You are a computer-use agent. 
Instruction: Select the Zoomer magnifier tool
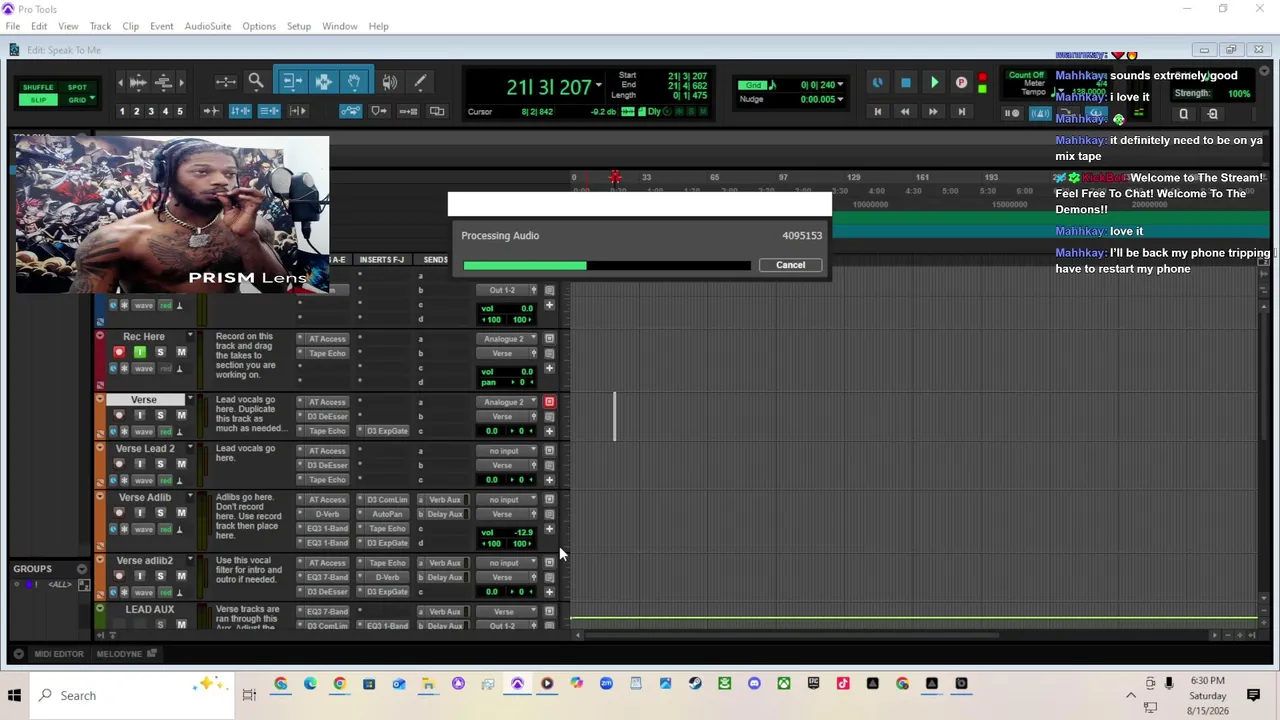pos(256,82)
